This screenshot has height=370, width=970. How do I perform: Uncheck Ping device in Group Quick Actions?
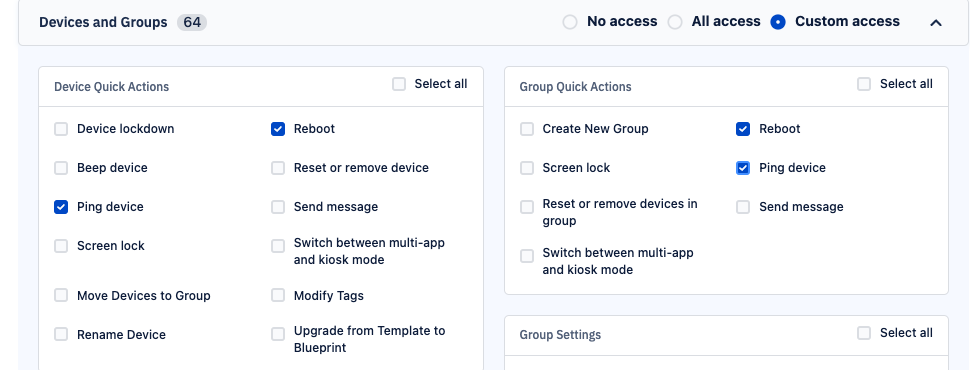[x=743, y=168]
